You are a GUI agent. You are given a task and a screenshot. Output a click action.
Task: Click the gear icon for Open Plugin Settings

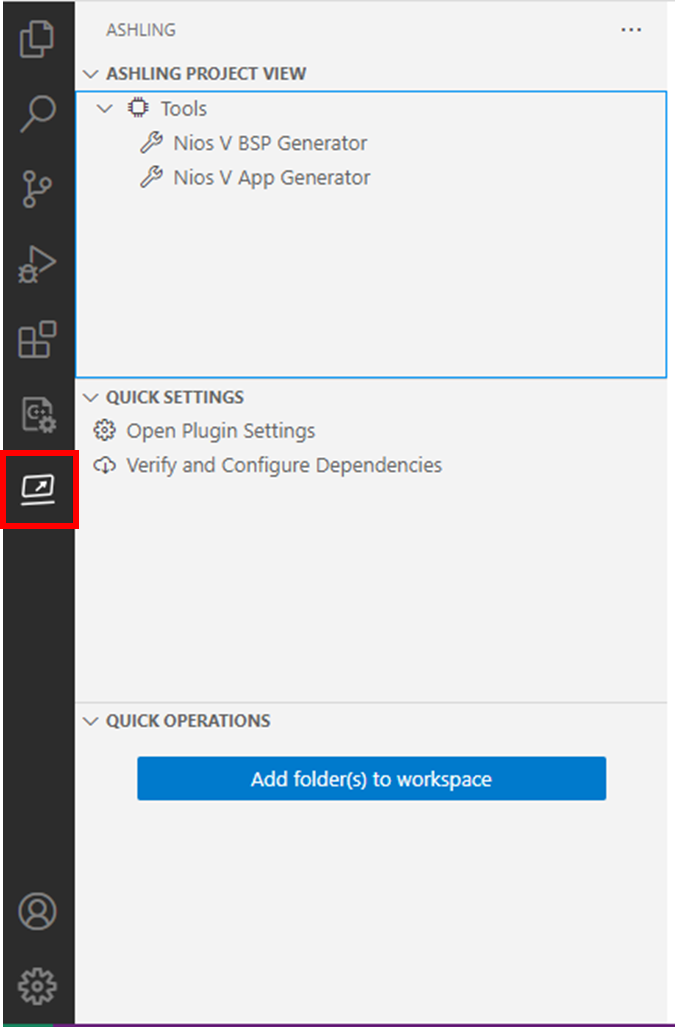[x=107, y=430]
